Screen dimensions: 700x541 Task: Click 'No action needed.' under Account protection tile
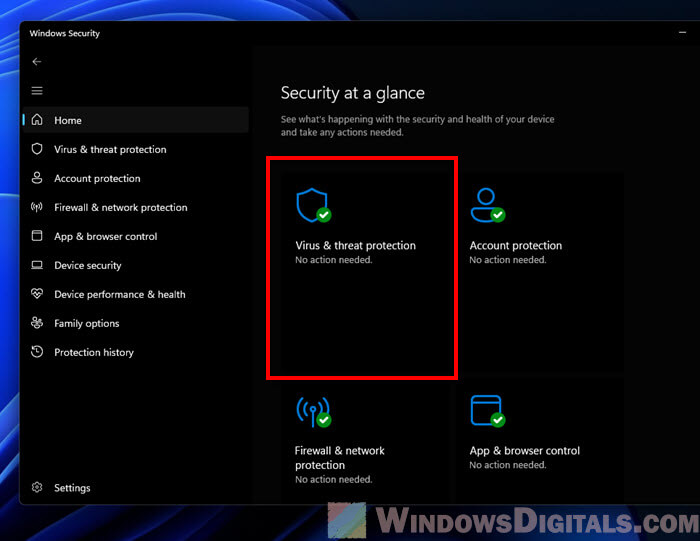pyautogui.click(x=508, y=260)
